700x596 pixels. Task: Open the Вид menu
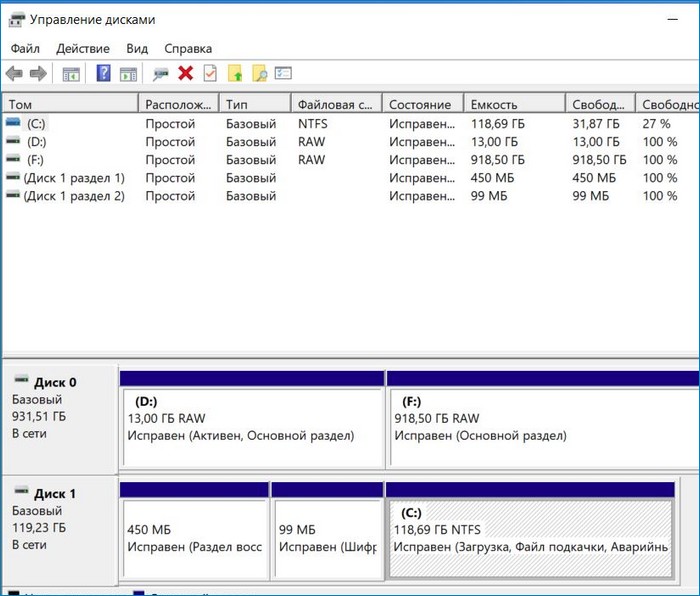[137, 48]
